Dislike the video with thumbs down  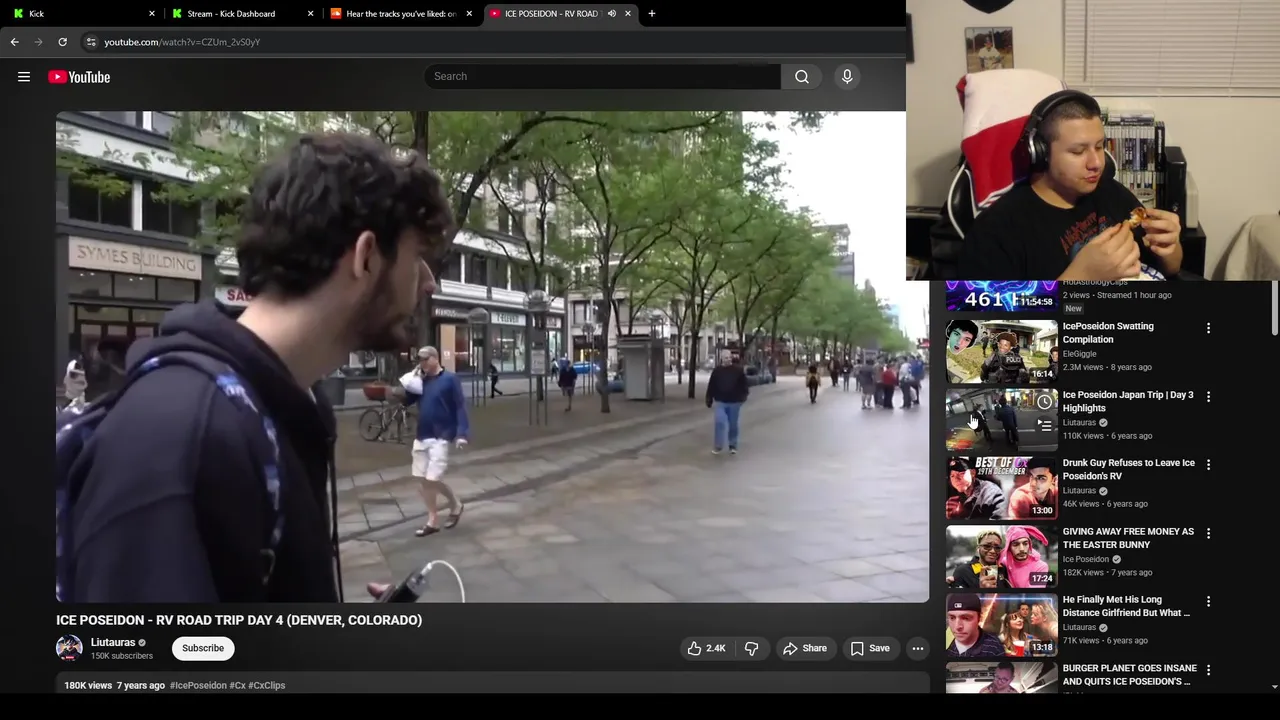(751, 648)
